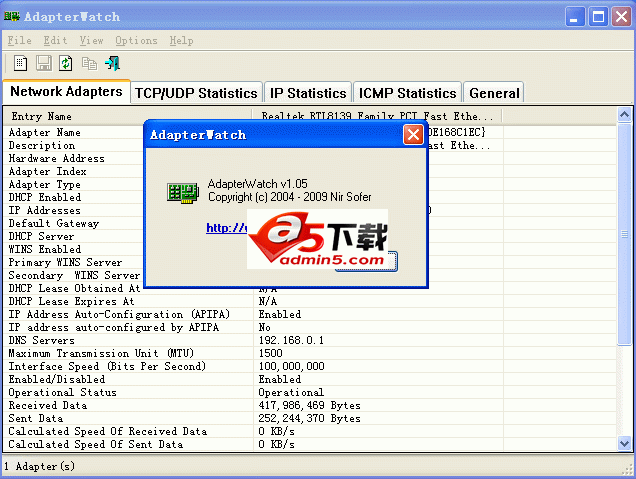Select the DHCP Server row
Image resolution: width=636 pixels, height=479 pixels.
click(x=310, y=236)
